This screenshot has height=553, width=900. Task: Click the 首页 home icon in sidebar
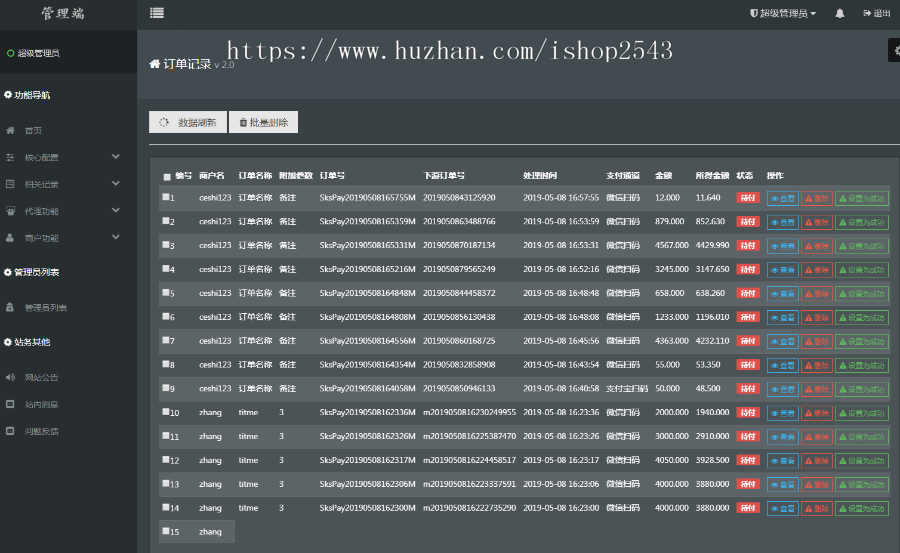[11, 130]
